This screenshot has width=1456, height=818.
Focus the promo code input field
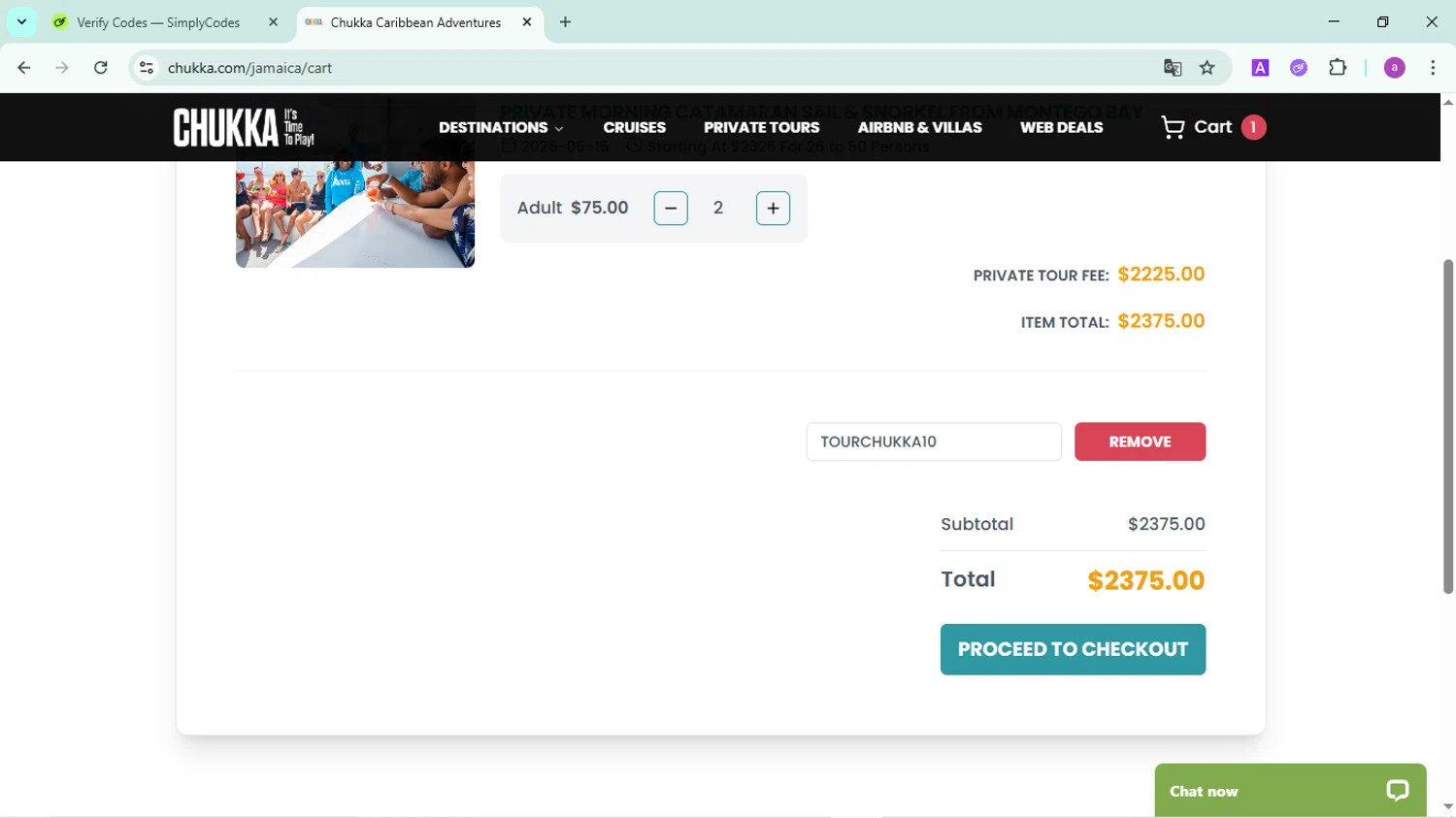pos(934,442)
